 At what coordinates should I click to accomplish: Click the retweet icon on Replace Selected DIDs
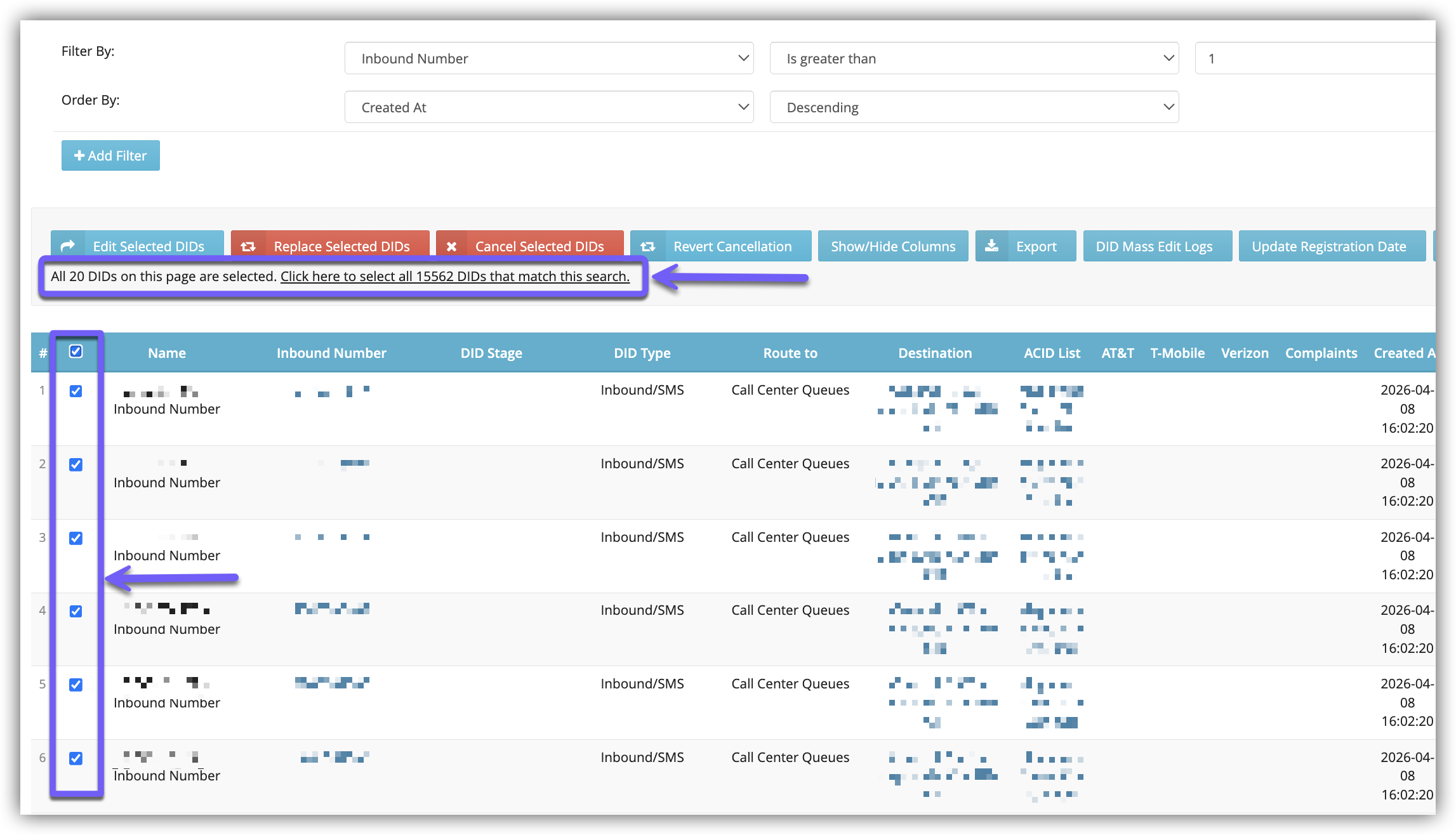(x=248, y=246)
